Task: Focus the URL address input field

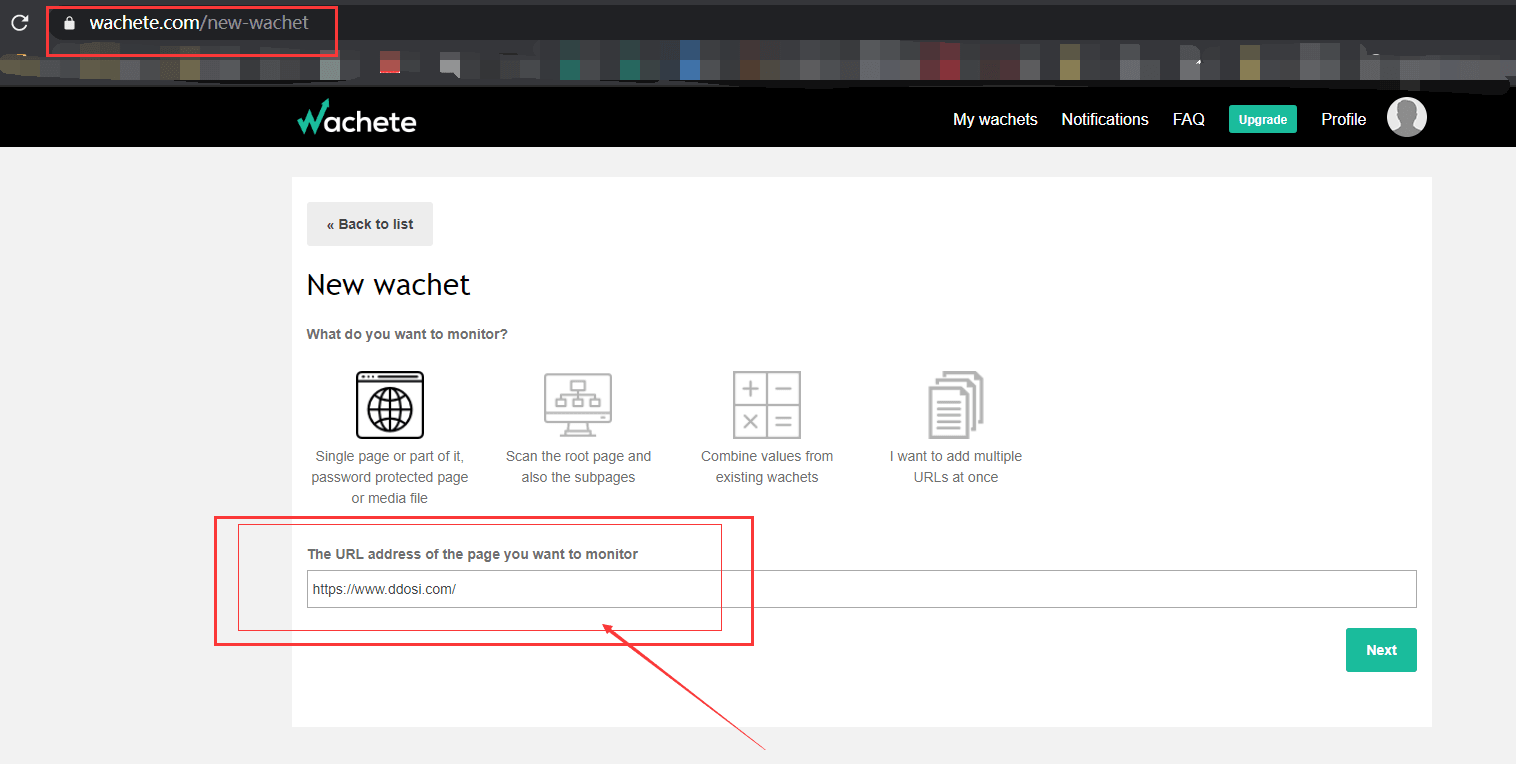Action: (x=862, y=589)
